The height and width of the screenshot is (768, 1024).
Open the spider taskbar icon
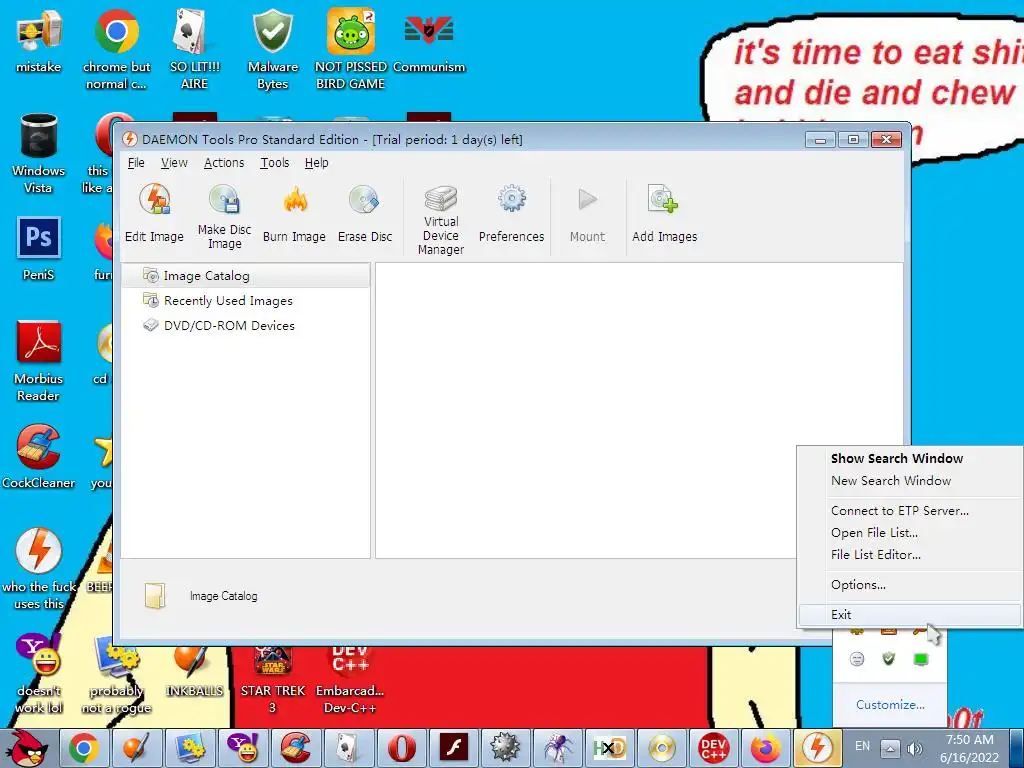pyautogui.click(x=557, y=748)
